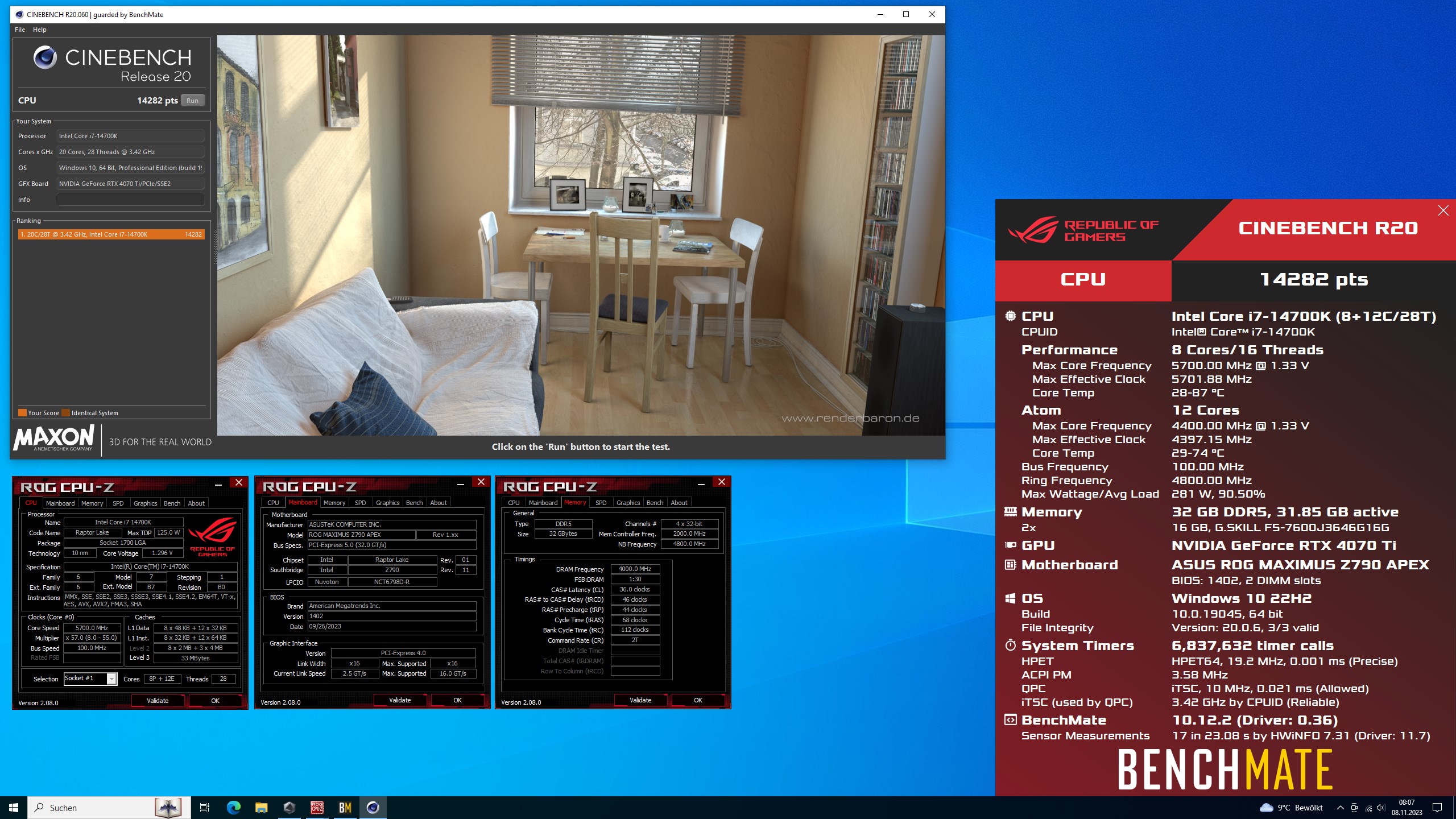Click the Suchen search box in taskbar
The width and height of the screenshot is (1456, 819).
pos(108,808)
